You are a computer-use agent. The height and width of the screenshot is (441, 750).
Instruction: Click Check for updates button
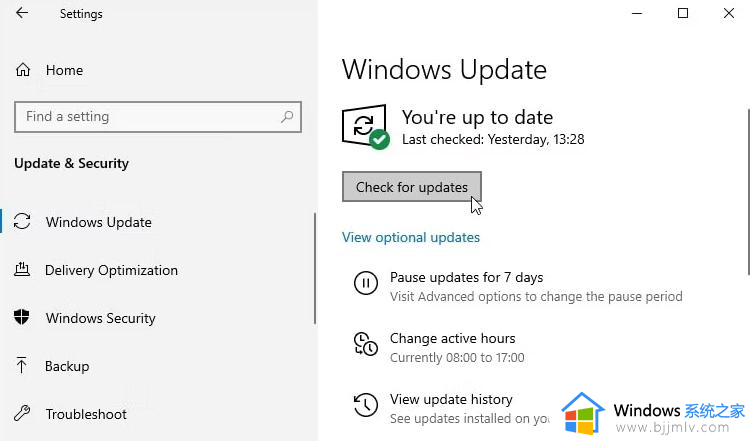(x=412, y=187)
